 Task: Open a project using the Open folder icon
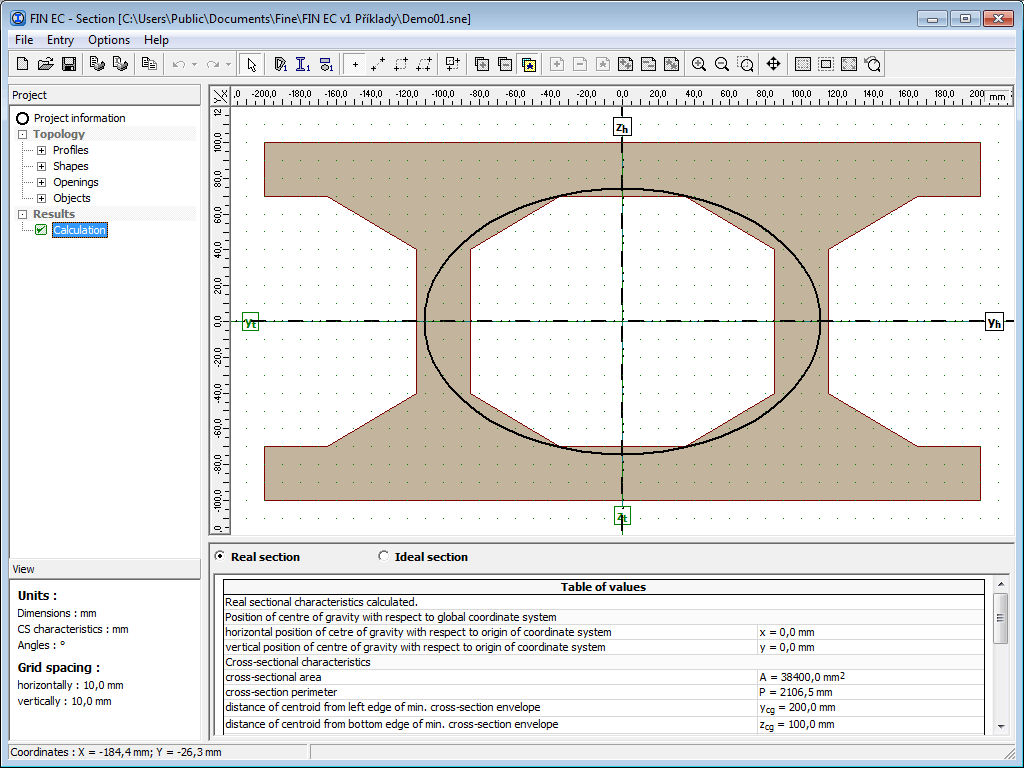click(x=45, y=63)
